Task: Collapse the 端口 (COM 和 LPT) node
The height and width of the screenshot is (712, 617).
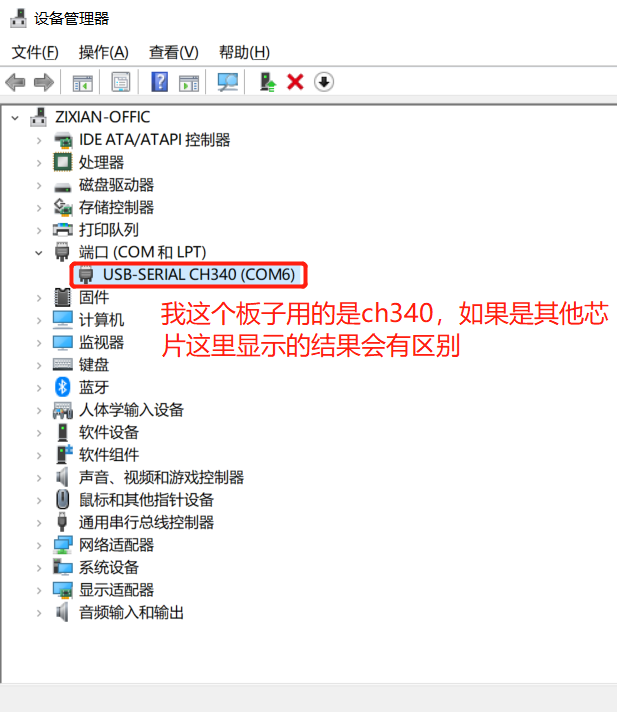Action: click(x=39, y=252)
